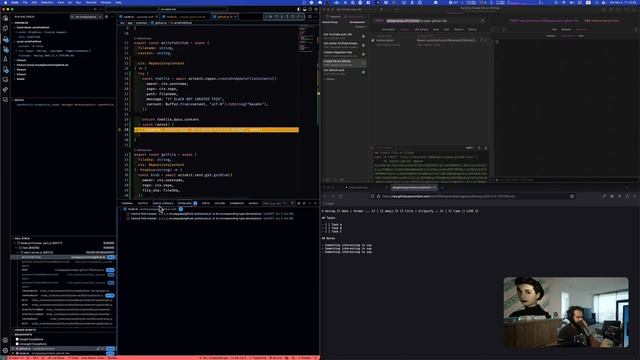Open the Apple menu
The height and width of the screenshot is (360, 640).
[5, 2]
